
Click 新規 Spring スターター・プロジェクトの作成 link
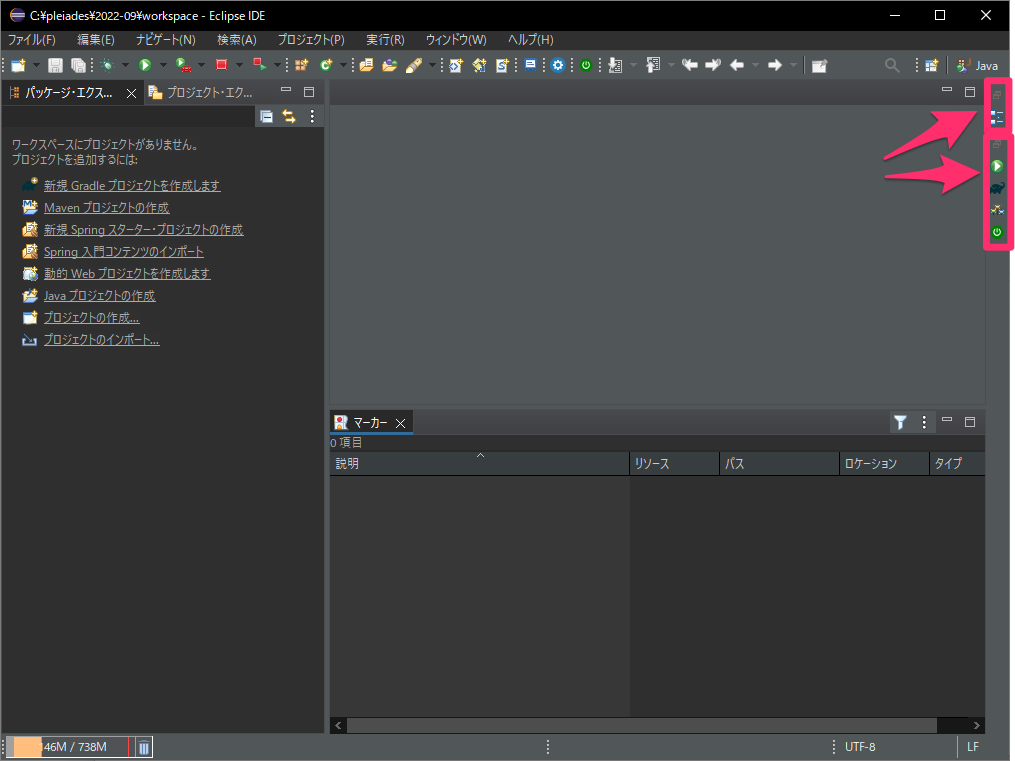144,230
